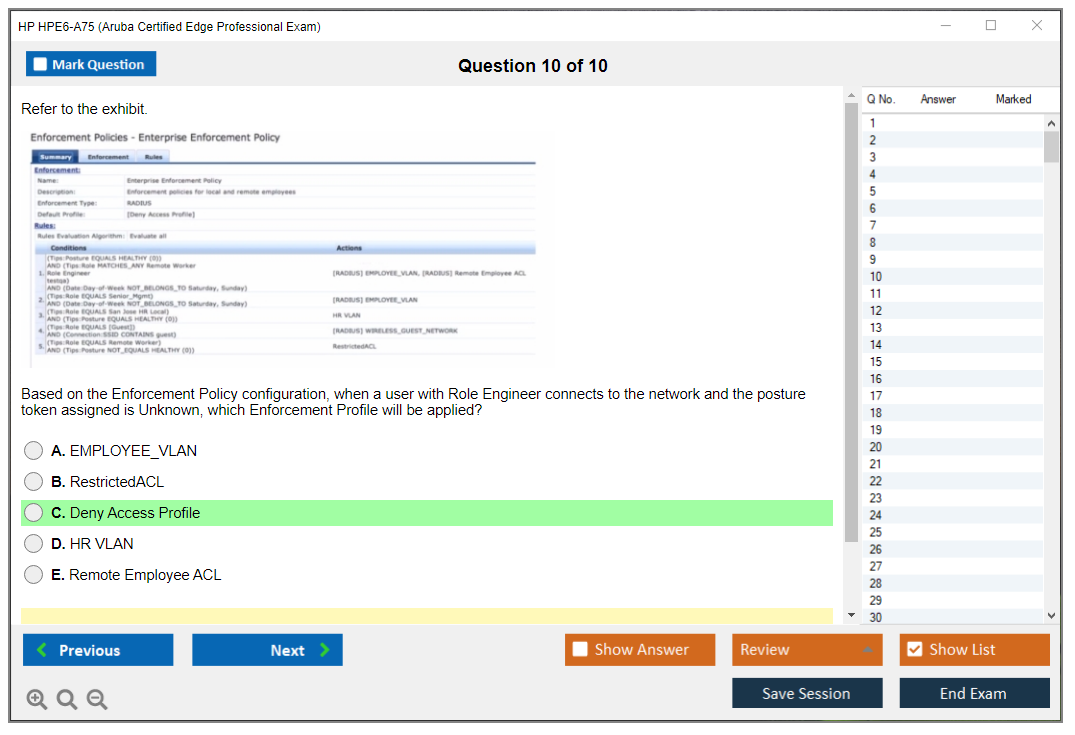Click the zoom in magnifier icon
This screenshot has height=735, width=1075.
37,699
